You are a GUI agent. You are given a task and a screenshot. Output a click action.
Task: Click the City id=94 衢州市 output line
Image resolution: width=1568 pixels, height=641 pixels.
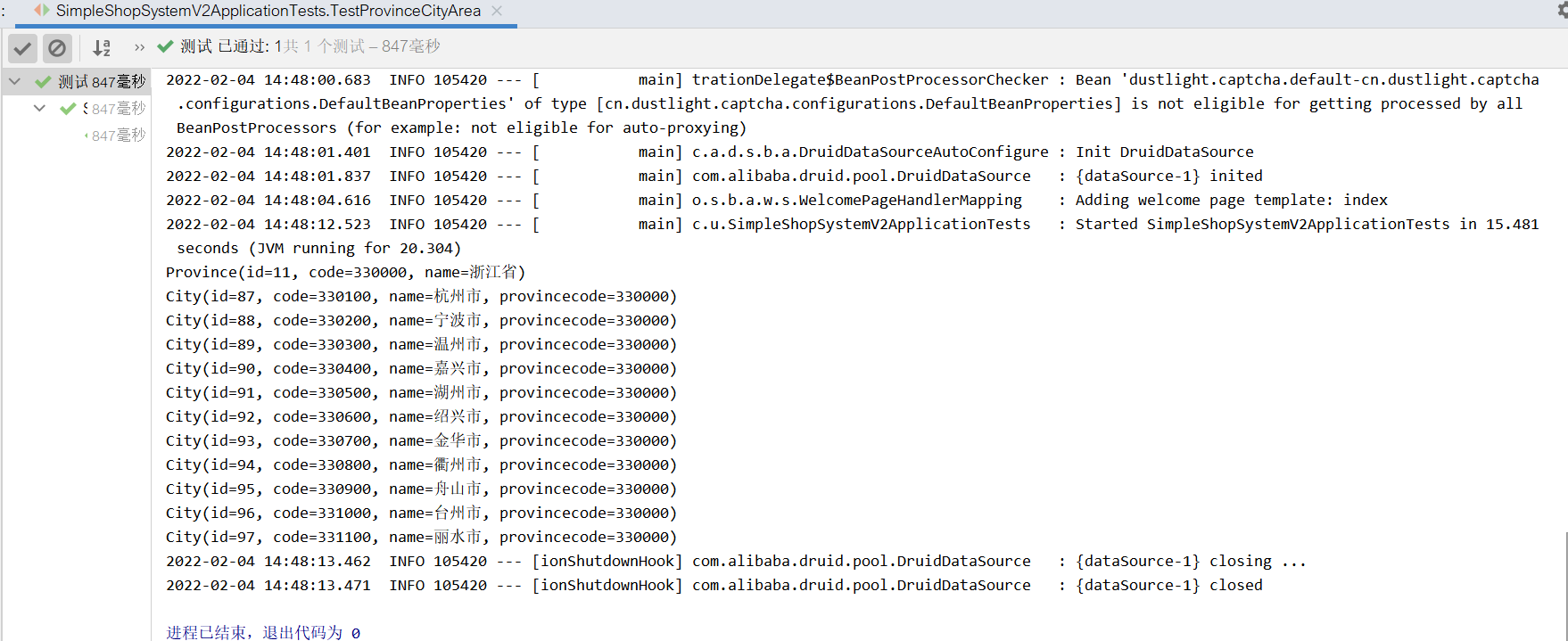pos(422,464)
